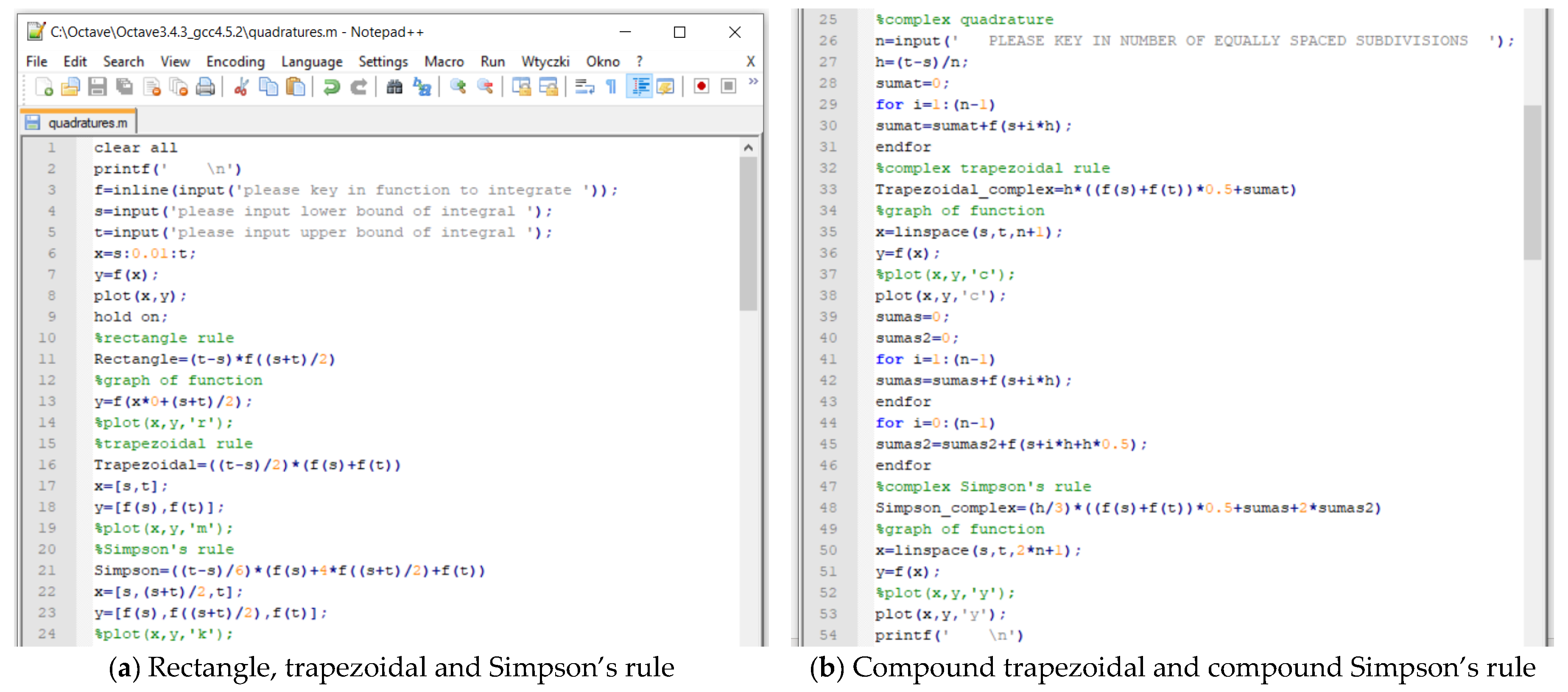
Task: Click the Print toolbar icon
Action: click(x=206, y=87)
